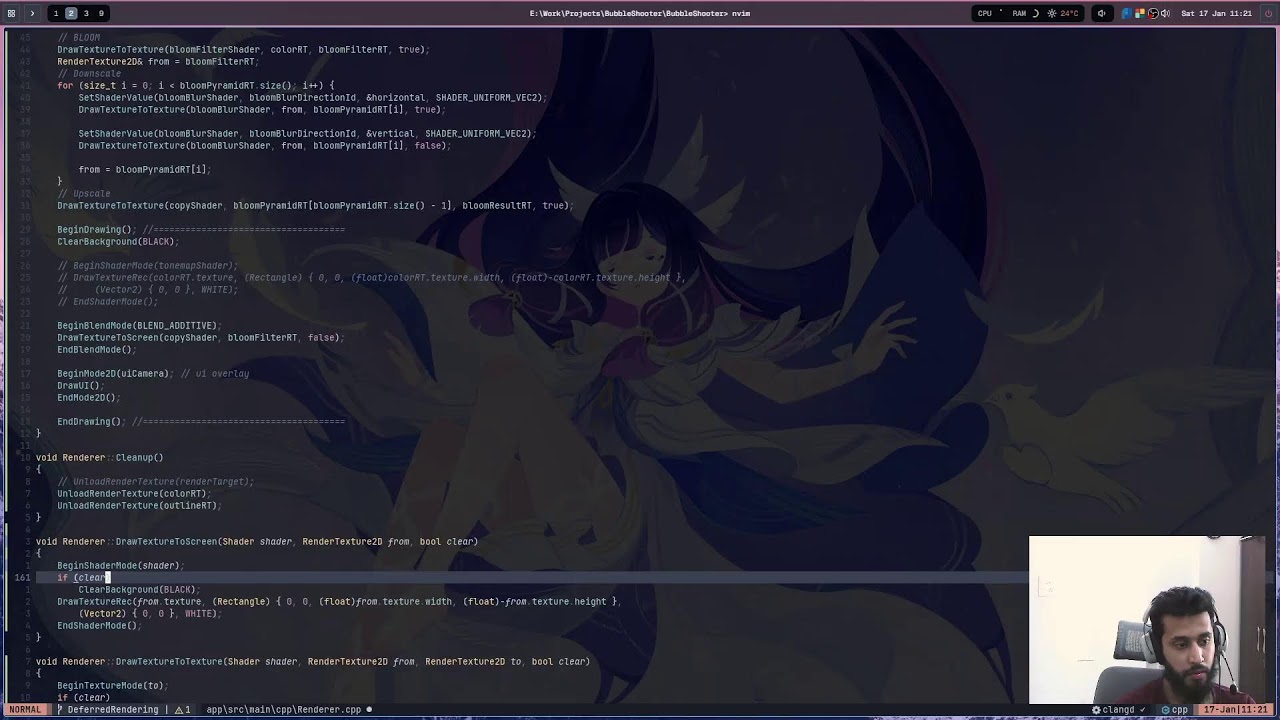The image size is (1280, 720).
Task: Click the unsaved-changes dot after Renderer.cpp
Action: 369,710
